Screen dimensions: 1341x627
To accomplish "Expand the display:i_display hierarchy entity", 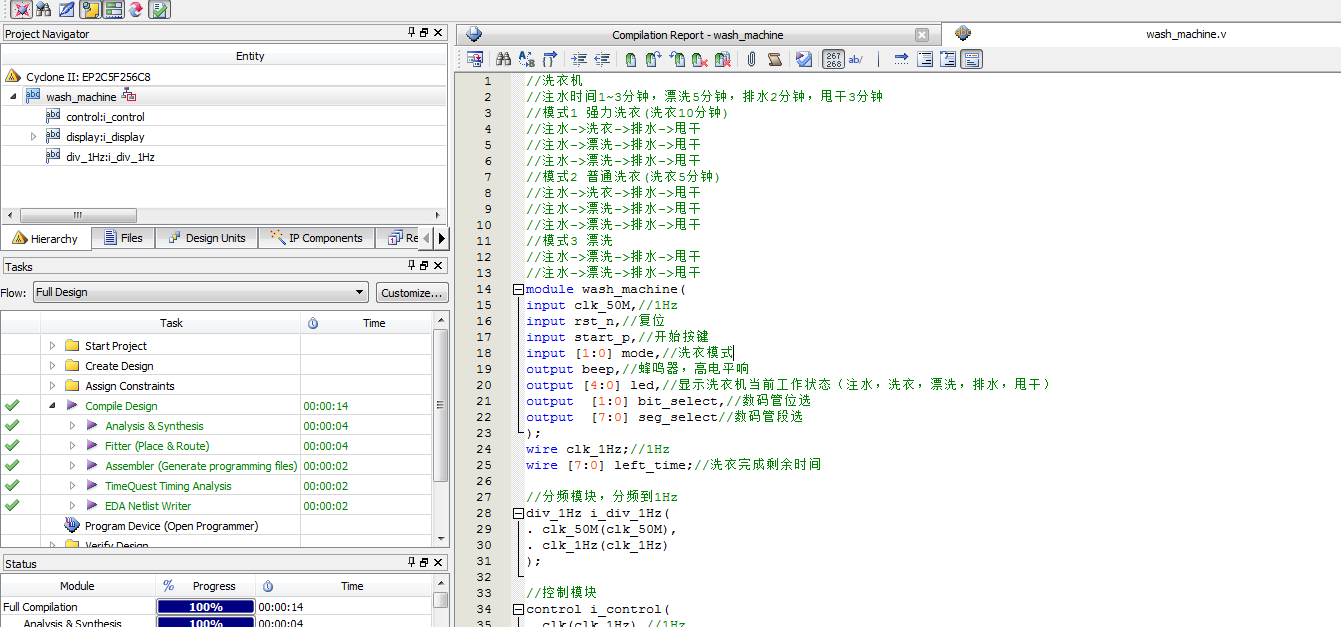I will point(33,137).
